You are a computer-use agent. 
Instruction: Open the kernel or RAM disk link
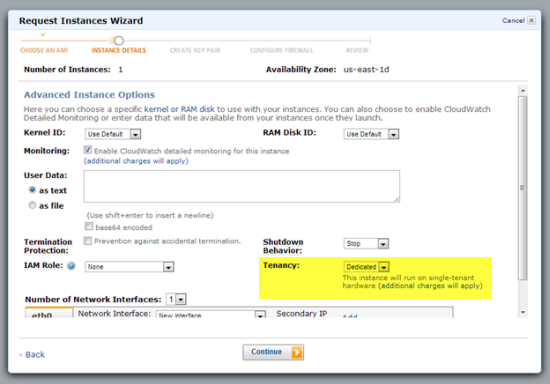[x=179, y=109]
